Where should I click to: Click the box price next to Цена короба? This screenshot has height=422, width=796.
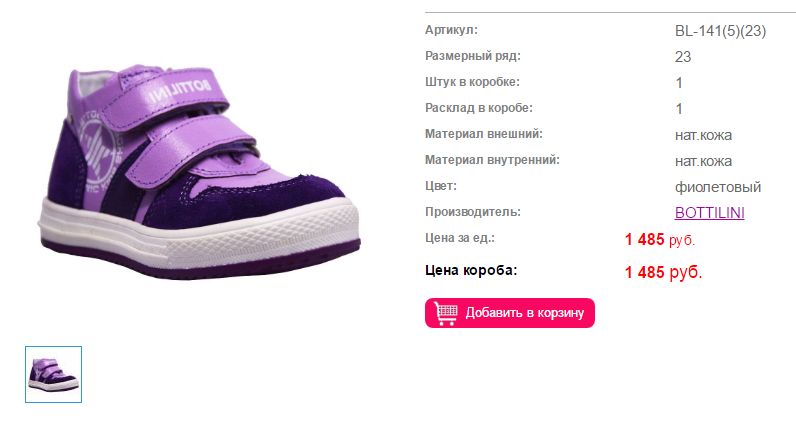(663, 272)
